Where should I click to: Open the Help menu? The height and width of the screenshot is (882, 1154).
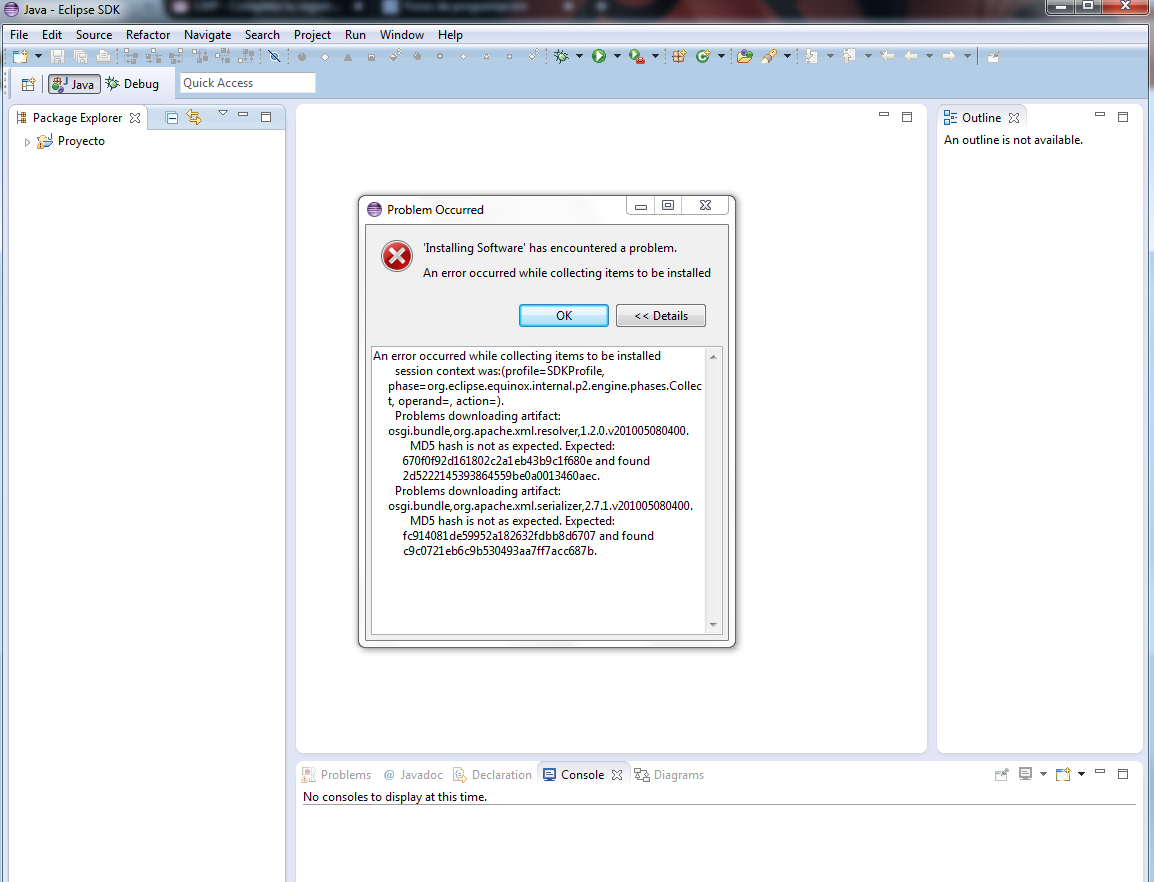pos(450,35)
